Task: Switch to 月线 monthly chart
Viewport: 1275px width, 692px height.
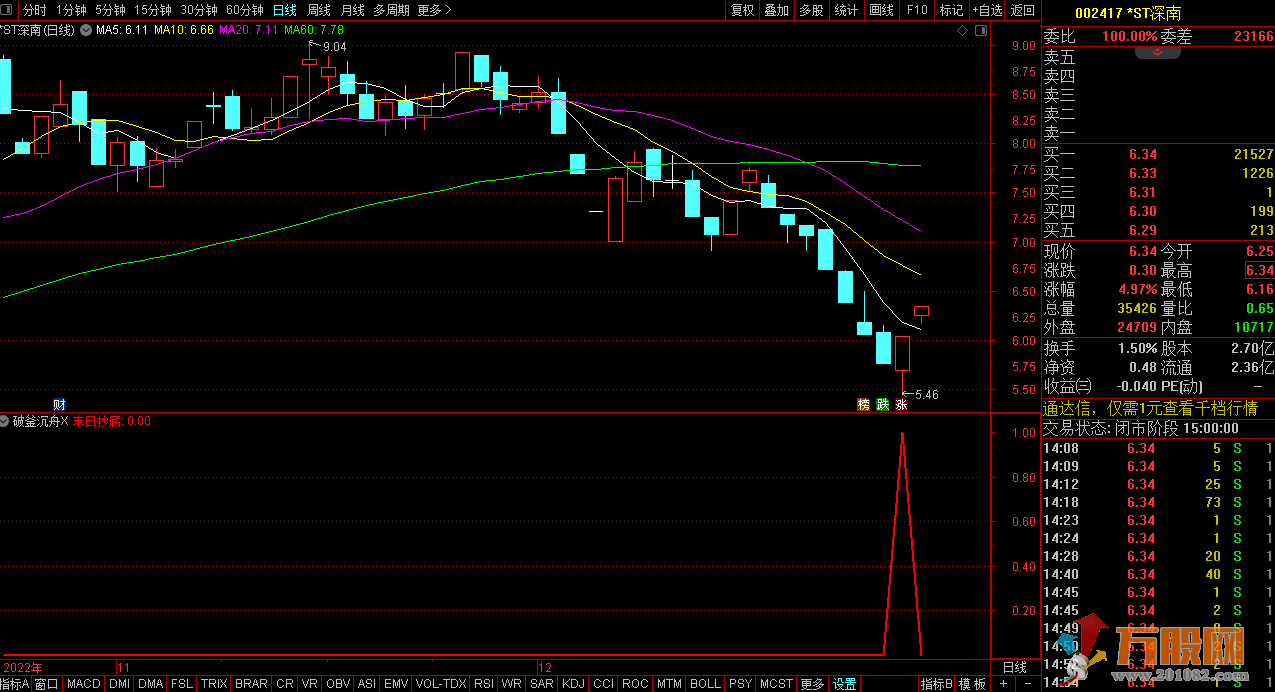Action: click(352, 10)
